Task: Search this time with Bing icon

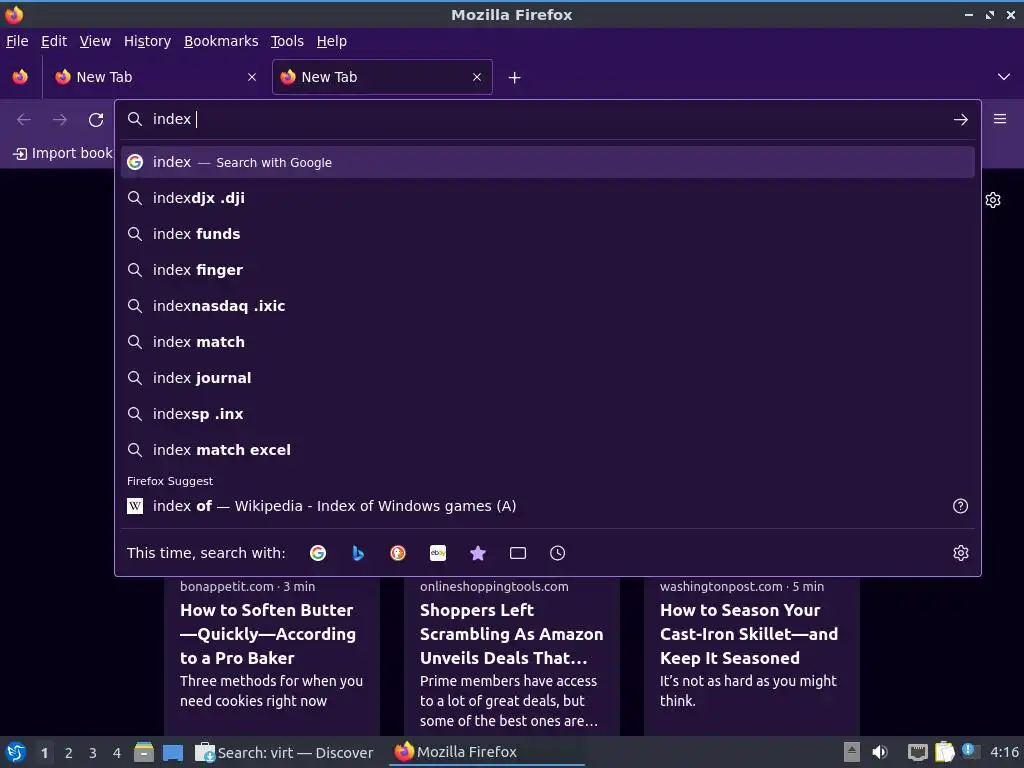Action: pos(358,553)
